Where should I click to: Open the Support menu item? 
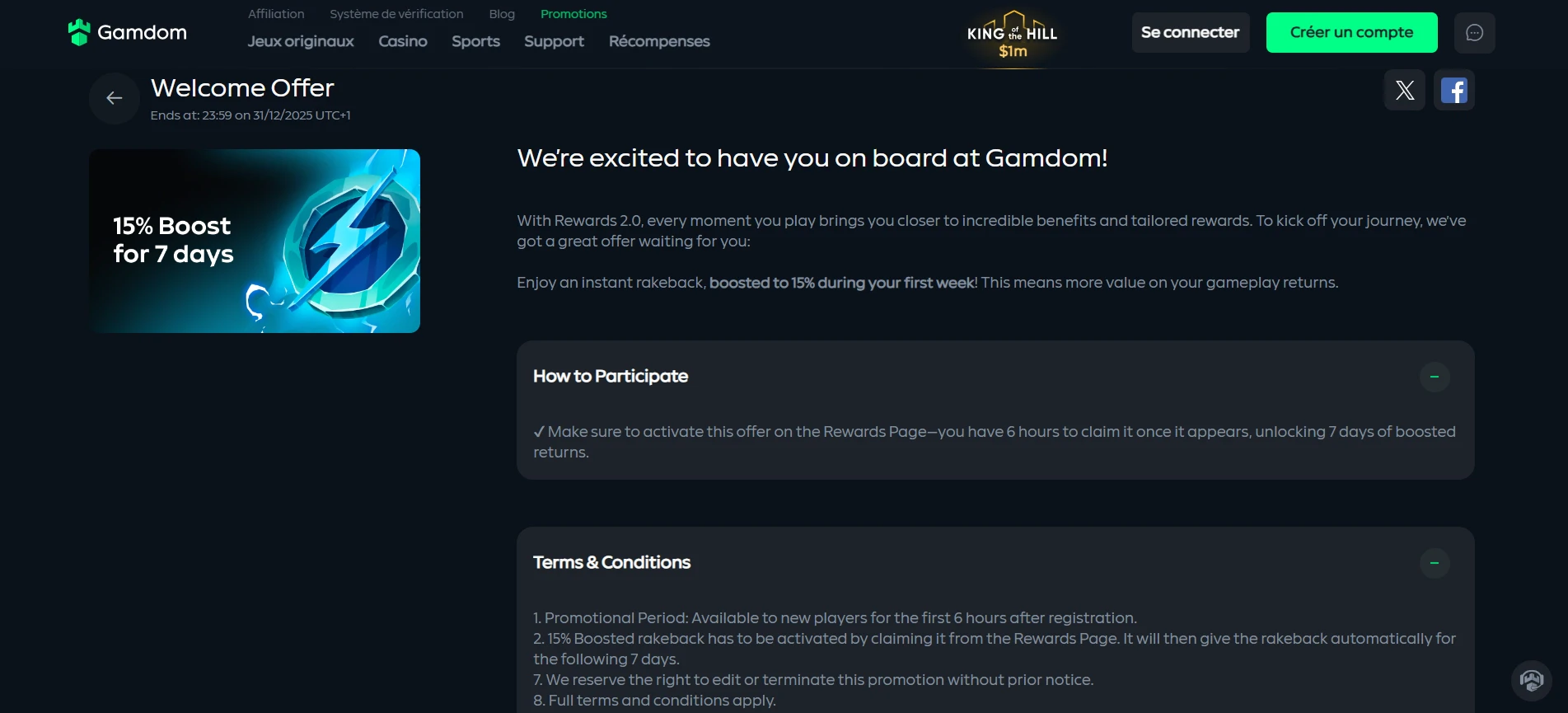554,41
